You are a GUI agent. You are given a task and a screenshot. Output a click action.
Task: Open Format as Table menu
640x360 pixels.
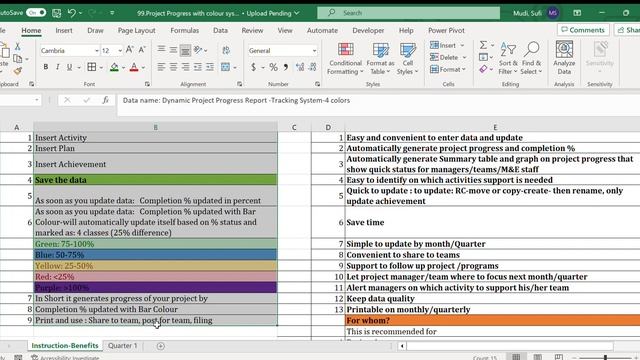pyautogui.click(x=380, y=59)
